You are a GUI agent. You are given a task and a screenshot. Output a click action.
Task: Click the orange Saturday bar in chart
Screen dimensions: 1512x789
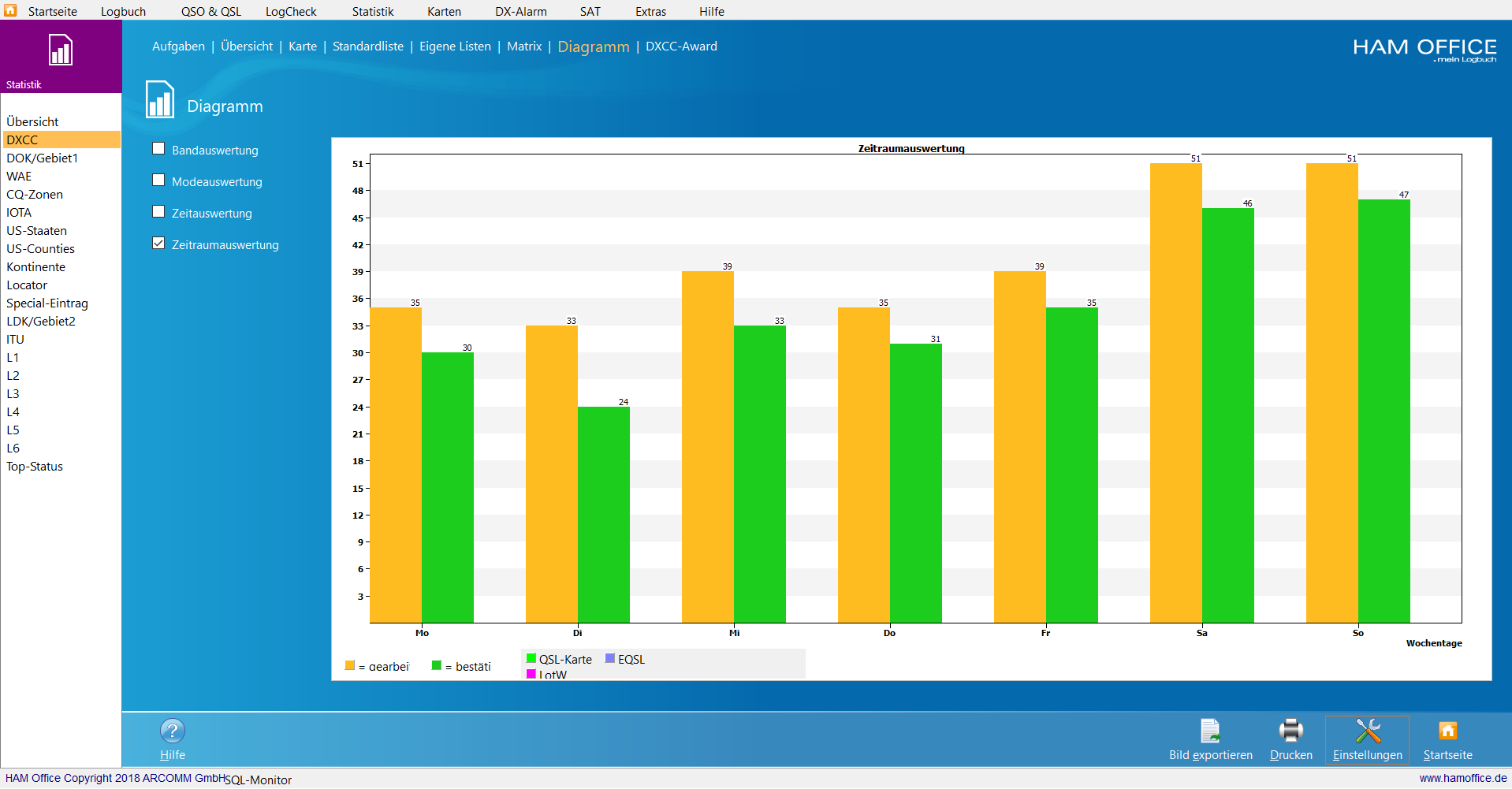(1175, 394)
